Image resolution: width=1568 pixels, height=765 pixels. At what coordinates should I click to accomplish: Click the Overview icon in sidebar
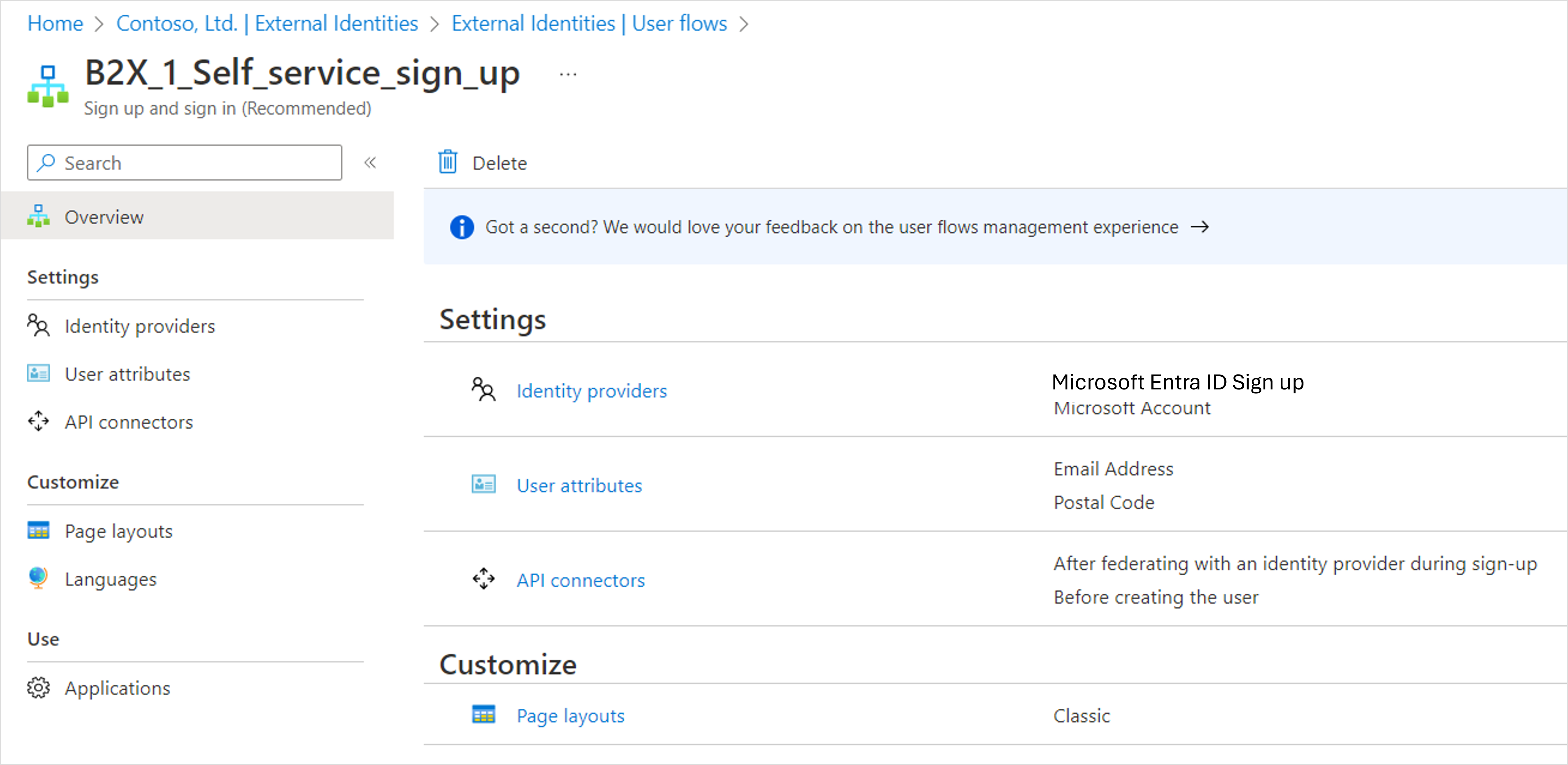pyautogui.click(x=38, y=216)
